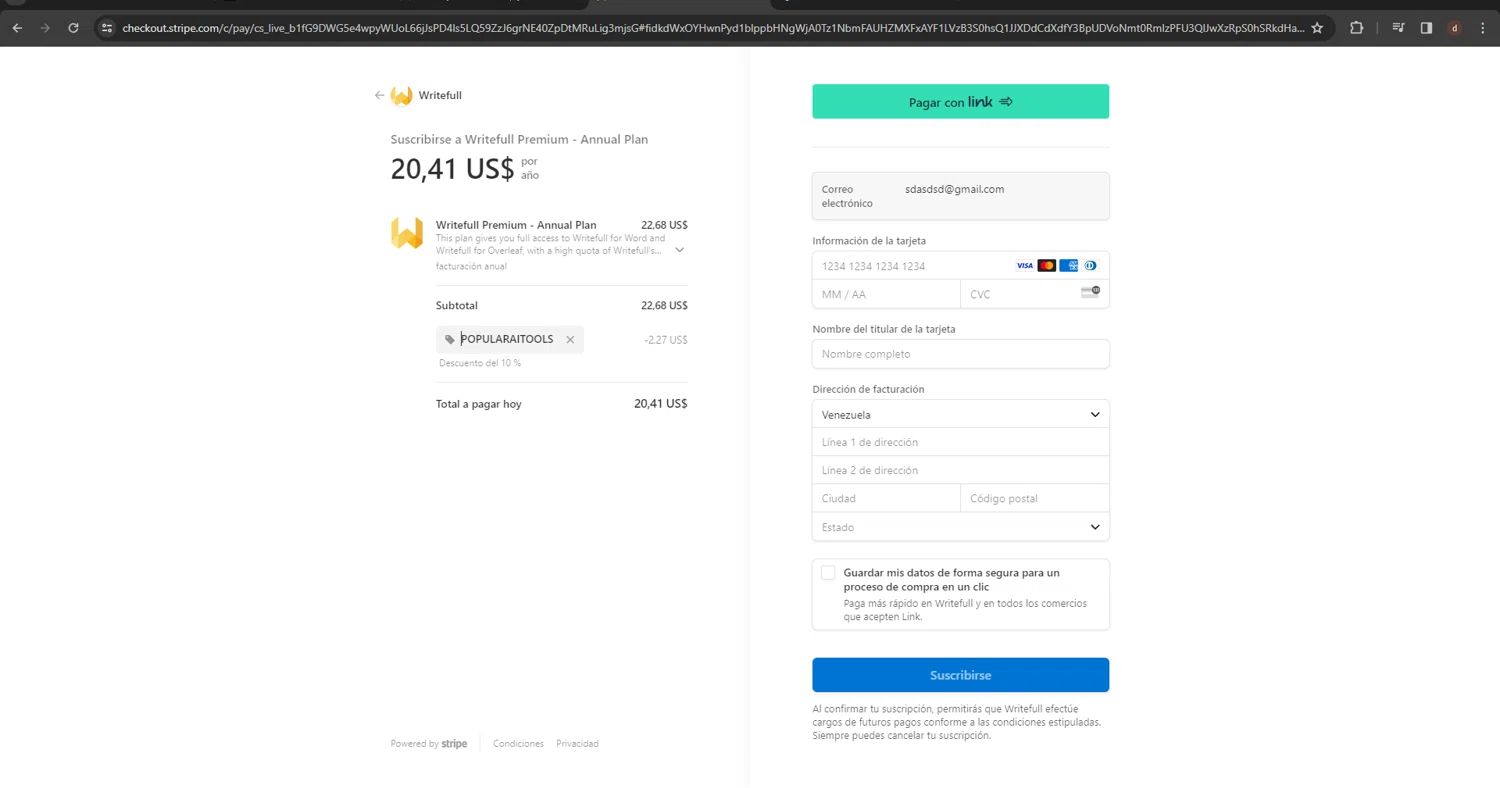Go back using browser back arrow
Viewport: 1500px width, 788px height.
17,28
